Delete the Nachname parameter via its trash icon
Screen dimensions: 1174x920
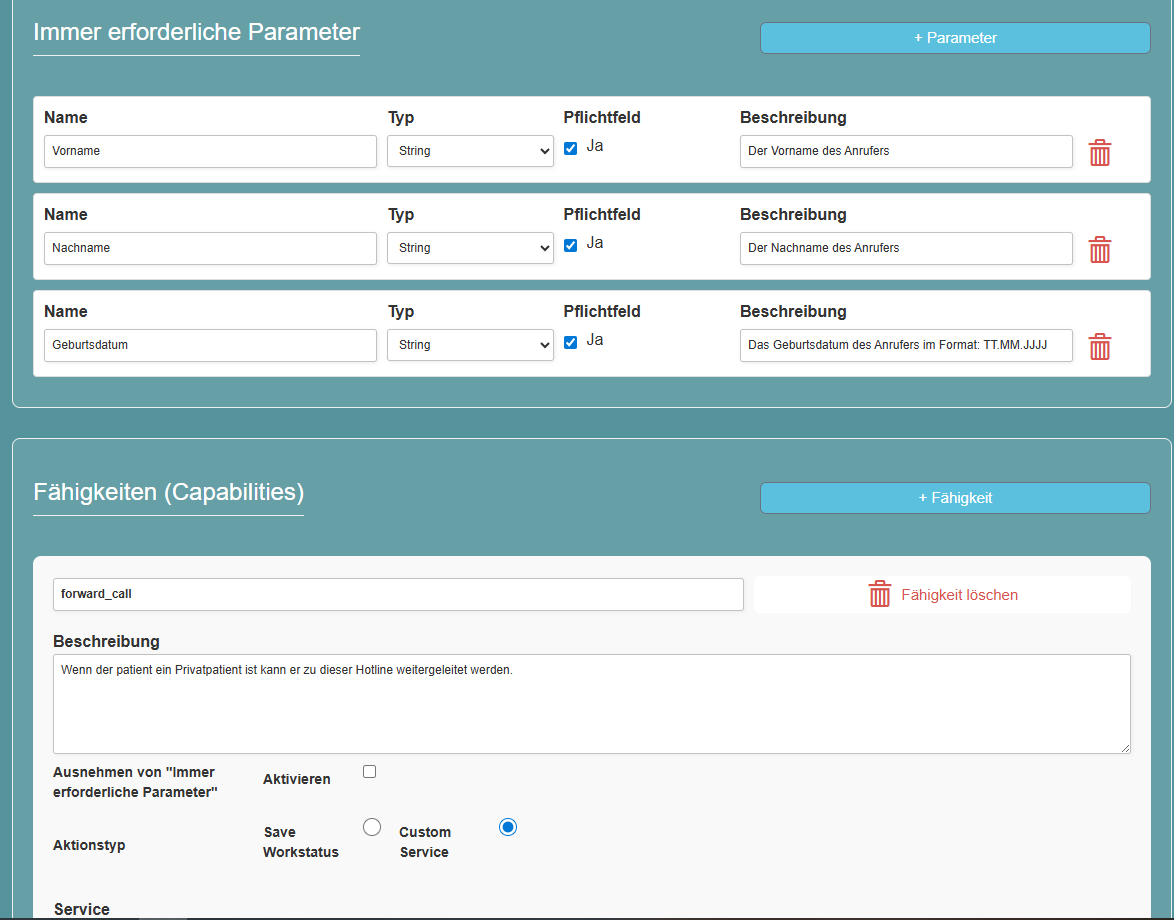[1100, 250]
